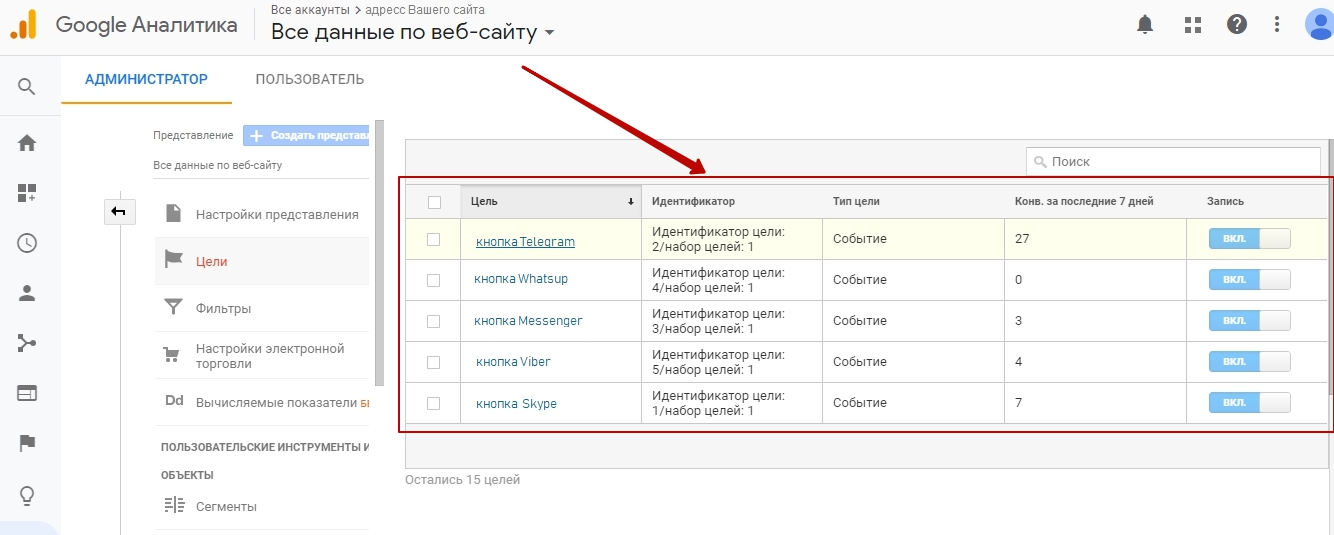Open the кнопка Messenger goal link
Screen dimensions: 1334x535
click(528, 321)
